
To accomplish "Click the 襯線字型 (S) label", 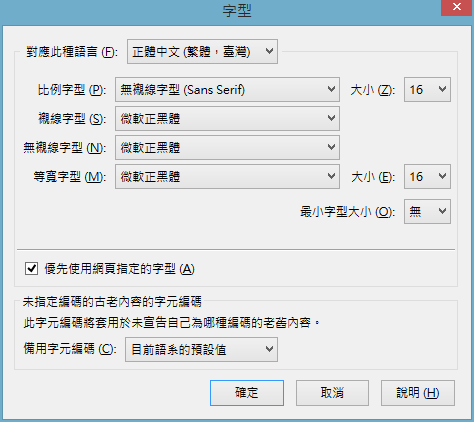I will (72, 119).
